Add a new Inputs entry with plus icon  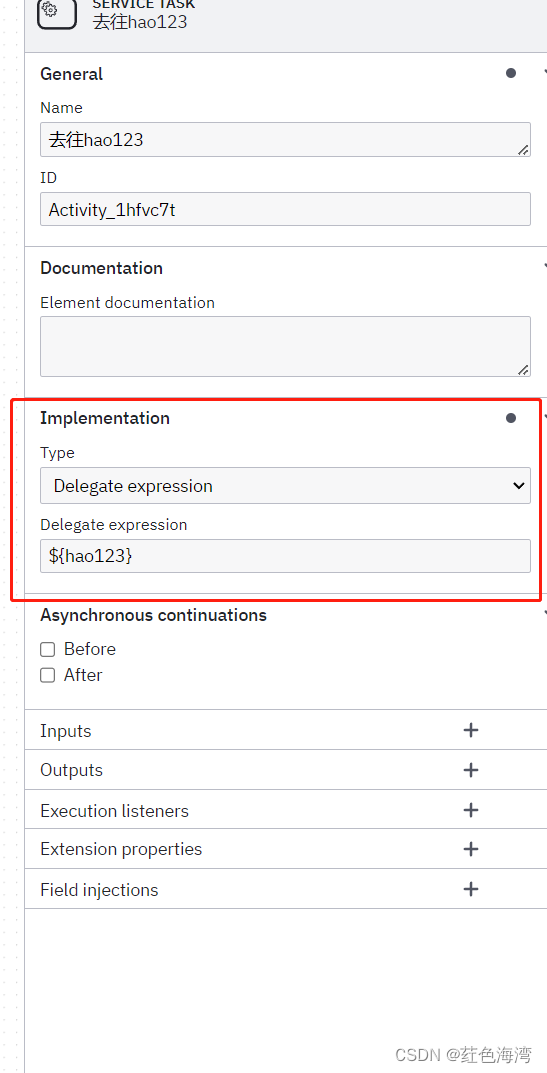(470, 730)
